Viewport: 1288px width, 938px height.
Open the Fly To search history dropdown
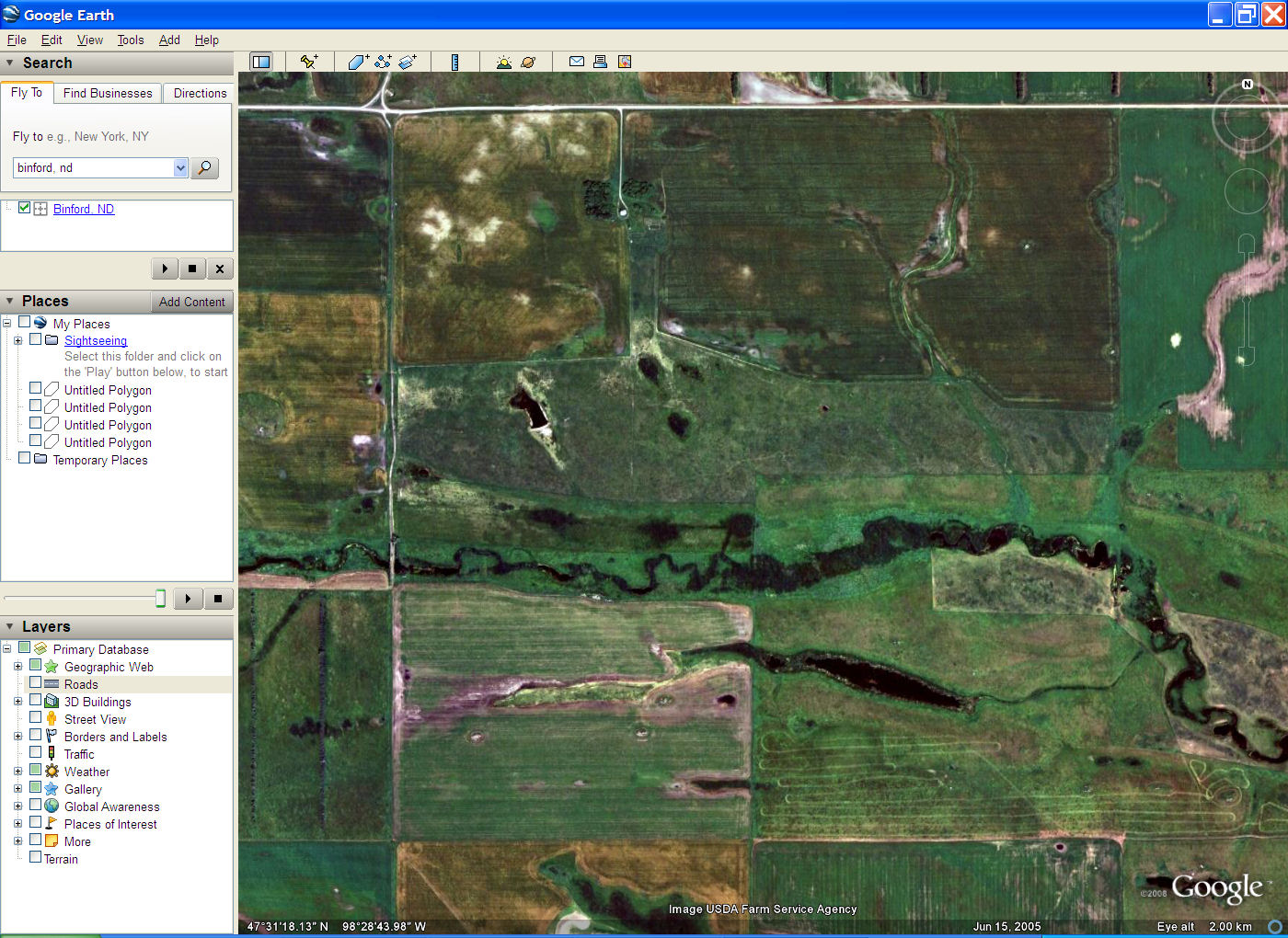point(180,167)
